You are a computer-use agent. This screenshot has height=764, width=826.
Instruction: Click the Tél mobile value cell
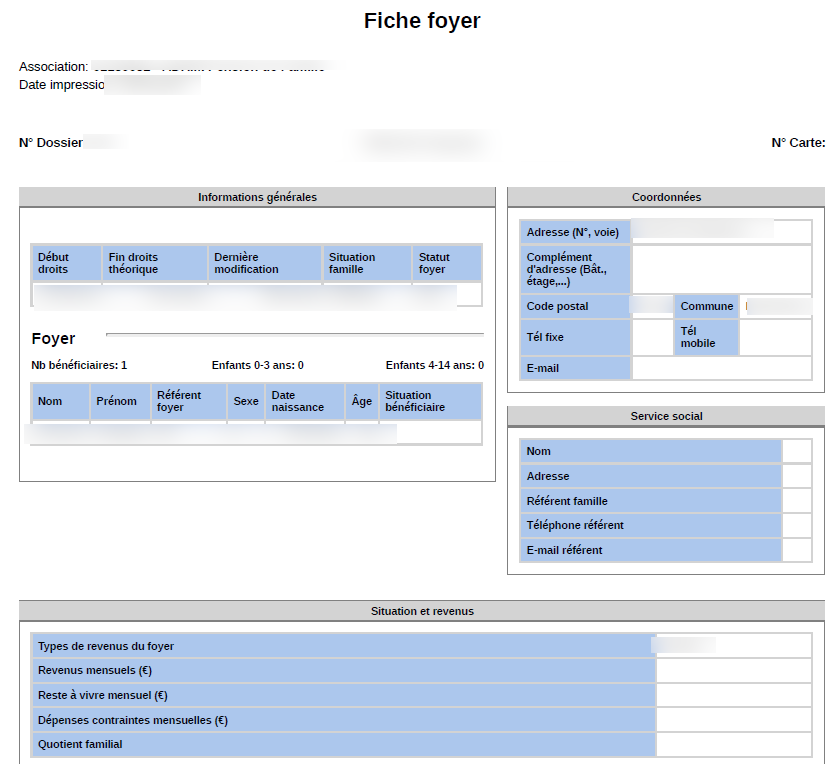[x=775, y=338]
